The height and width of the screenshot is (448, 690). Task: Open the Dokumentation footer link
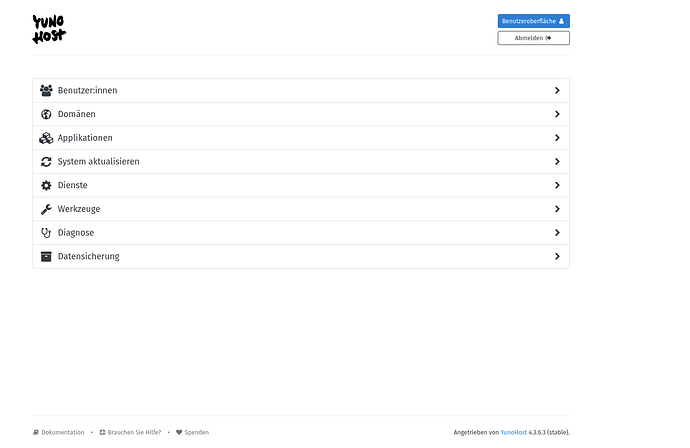[x=62, y=432]
